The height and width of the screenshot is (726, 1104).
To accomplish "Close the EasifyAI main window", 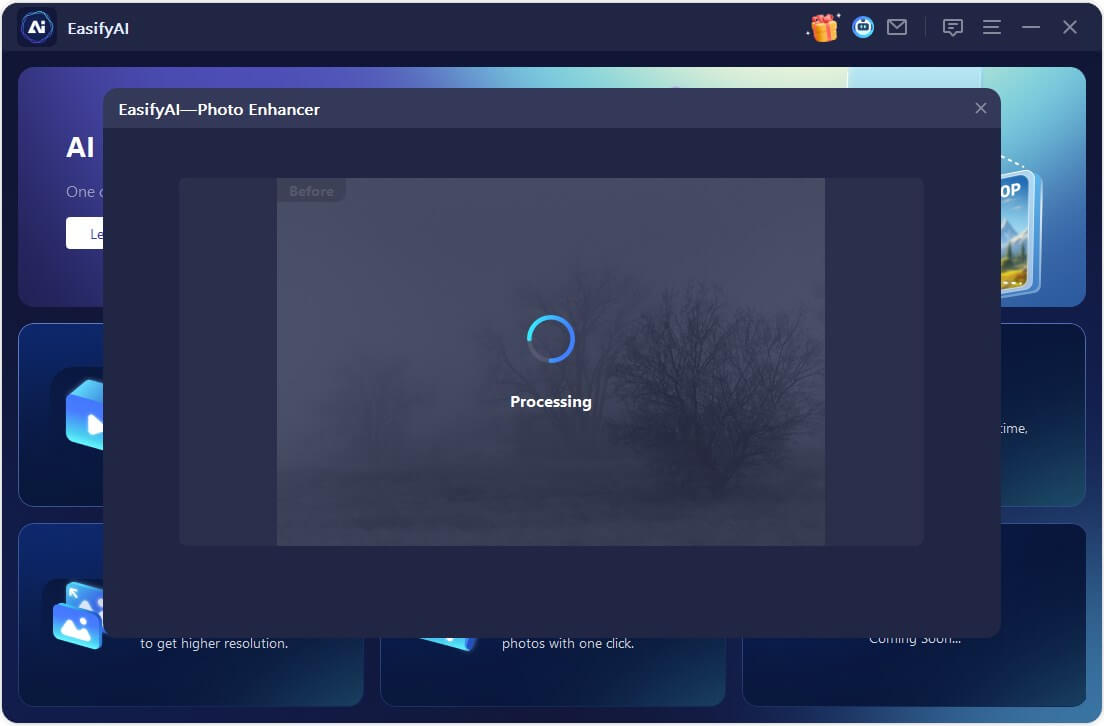I will [x=1070, y=27].
